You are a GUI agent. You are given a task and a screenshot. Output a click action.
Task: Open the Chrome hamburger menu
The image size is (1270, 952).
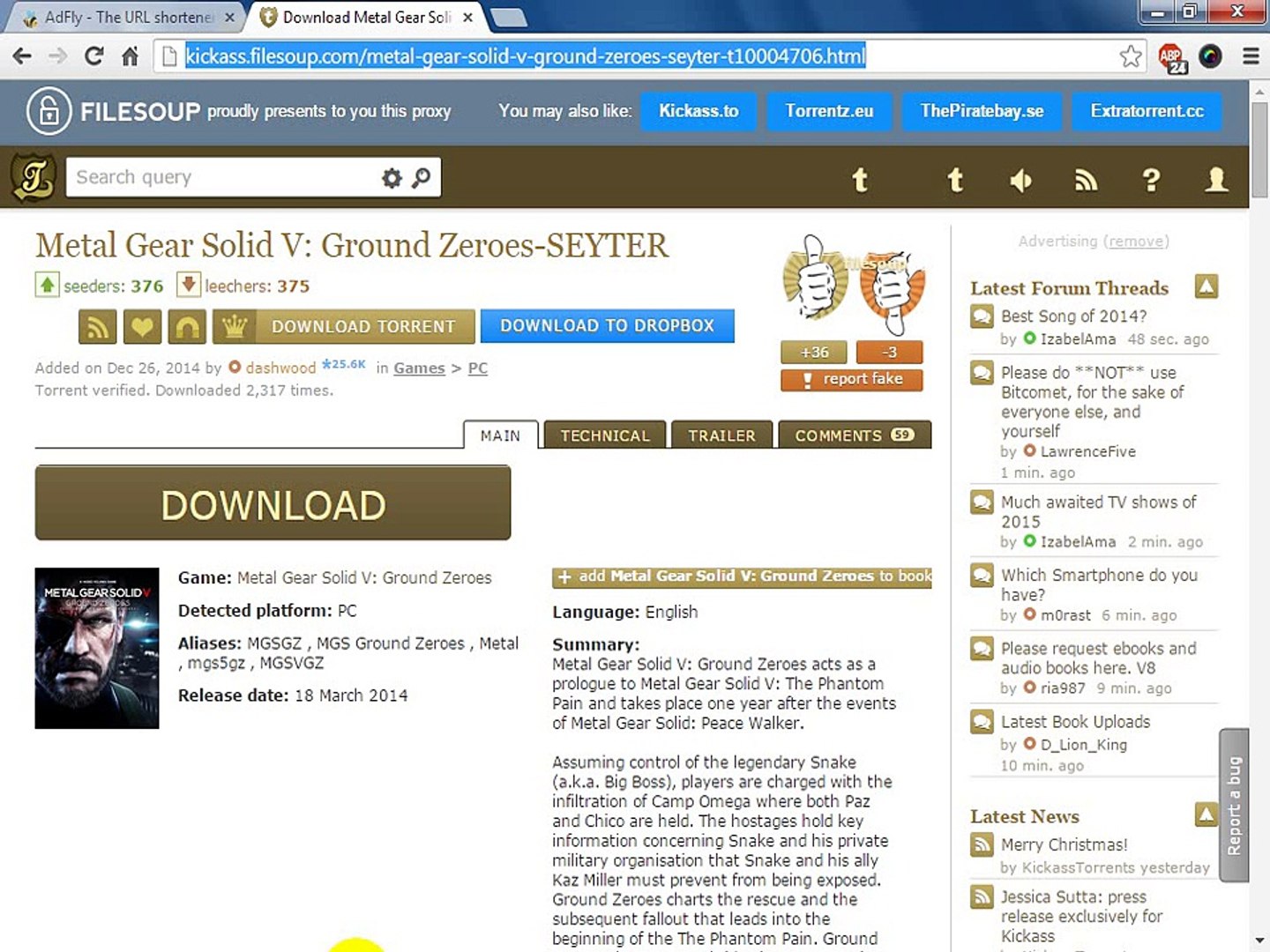pyautogui.click(x=1251, y=56)
